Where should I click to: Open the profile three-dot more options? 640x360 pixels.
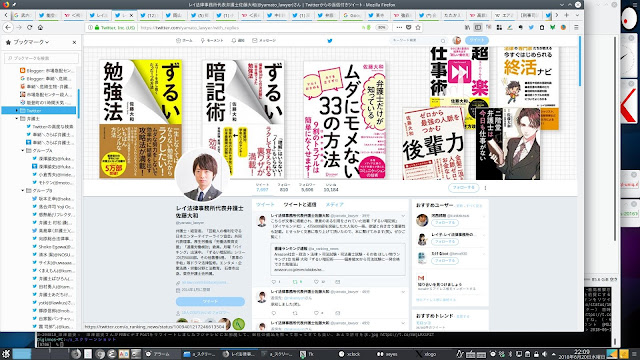pos(485,188)
